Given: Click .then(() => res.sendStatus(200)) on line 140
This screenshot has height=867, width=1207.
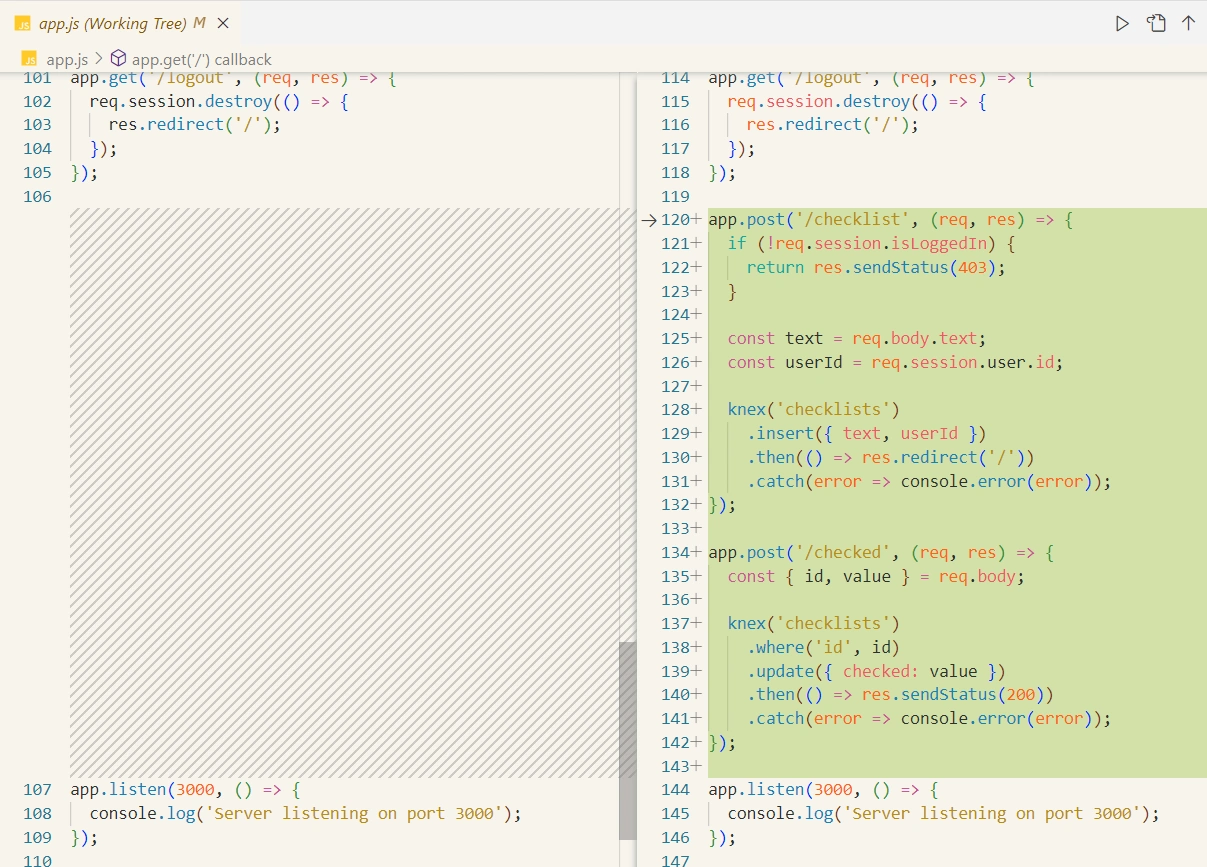Looking at the screenshot, I should (x=900, y=694).
